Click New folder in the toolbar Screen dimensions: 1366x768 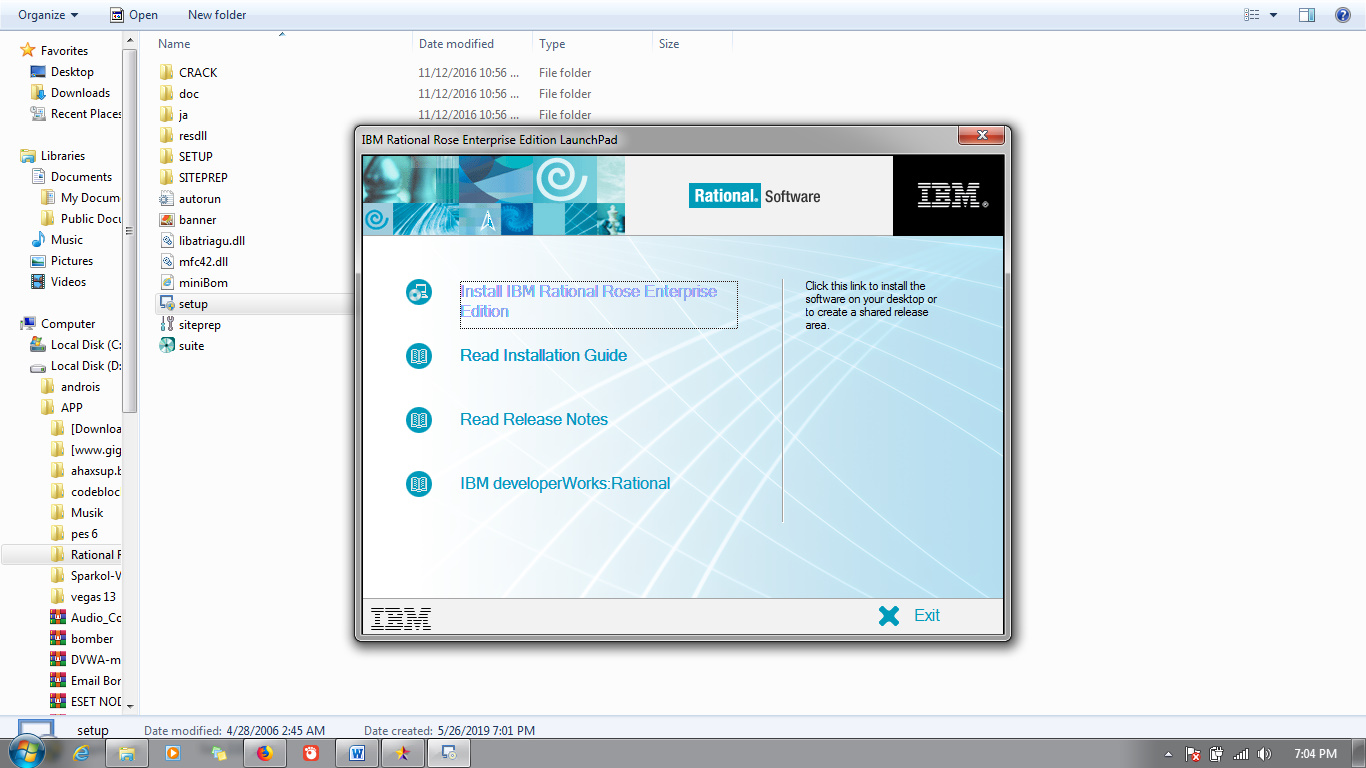pos(217,15)
